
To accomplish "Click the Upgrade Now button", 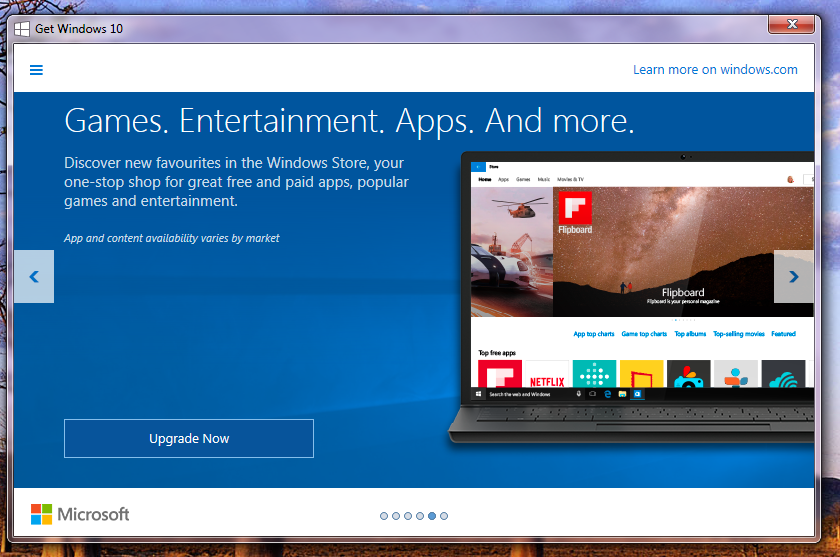I will coord(189,439).
